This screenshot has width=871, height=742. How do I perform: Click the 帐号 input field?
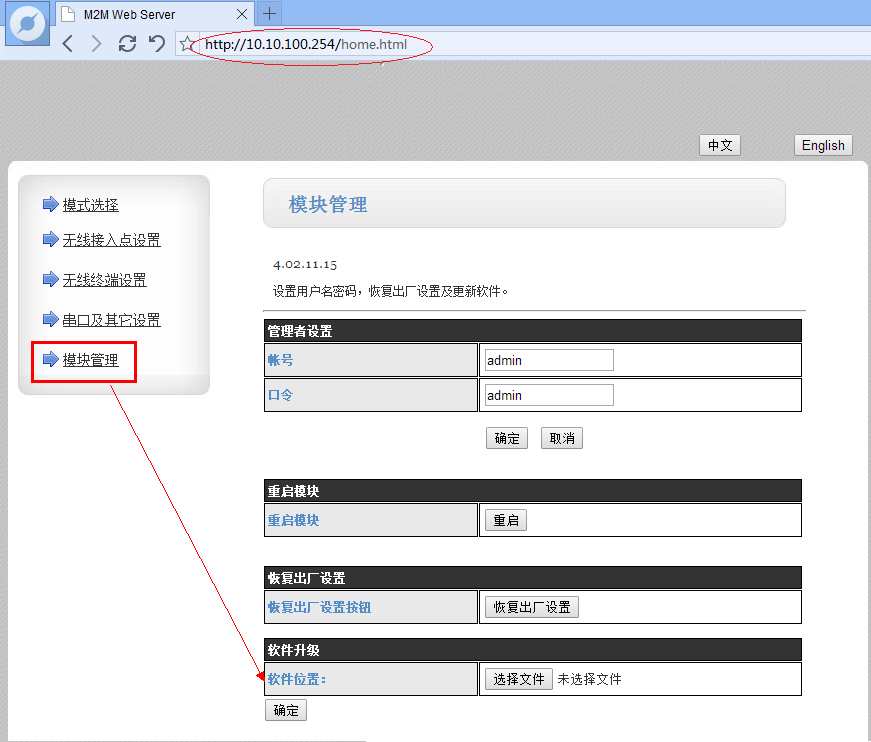point(548,360)
